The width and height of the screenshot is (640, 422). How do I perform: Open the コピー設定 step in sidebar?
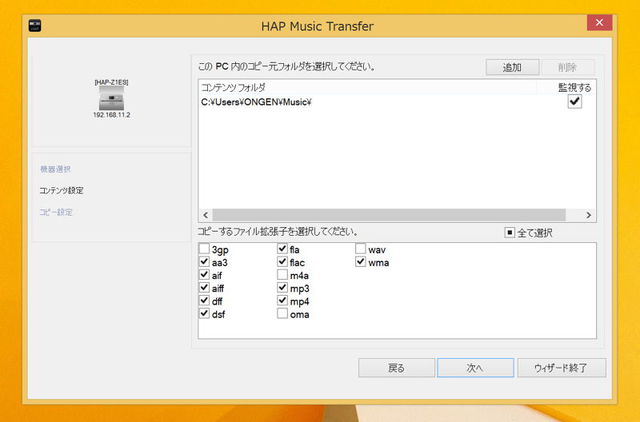56,212
